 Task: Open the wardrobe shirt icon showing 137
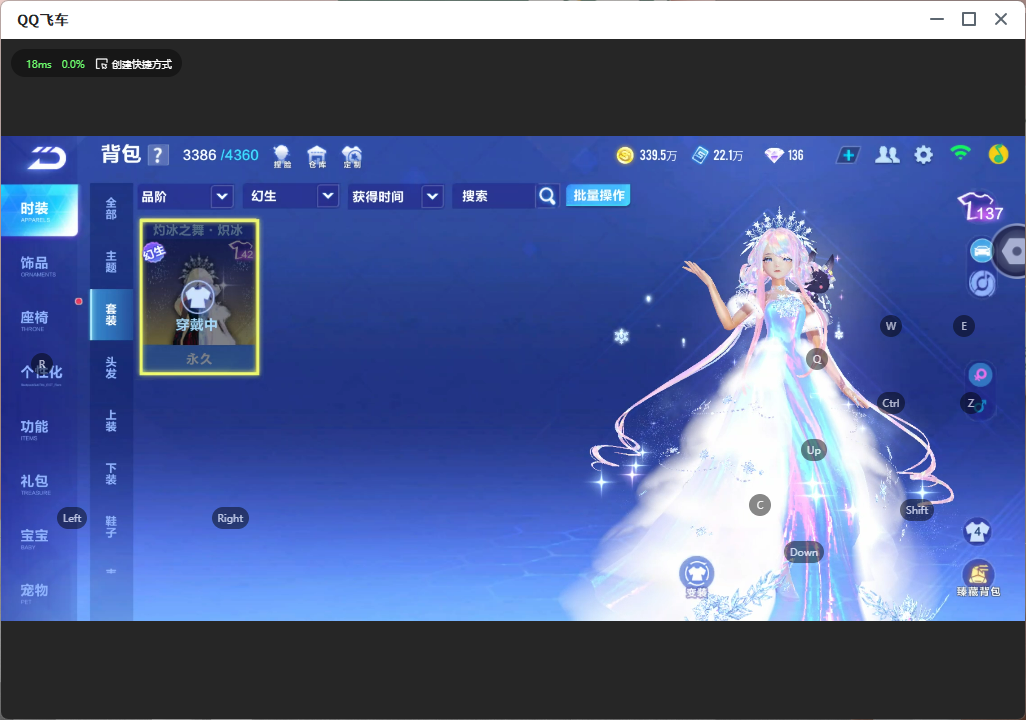[980, 207]
